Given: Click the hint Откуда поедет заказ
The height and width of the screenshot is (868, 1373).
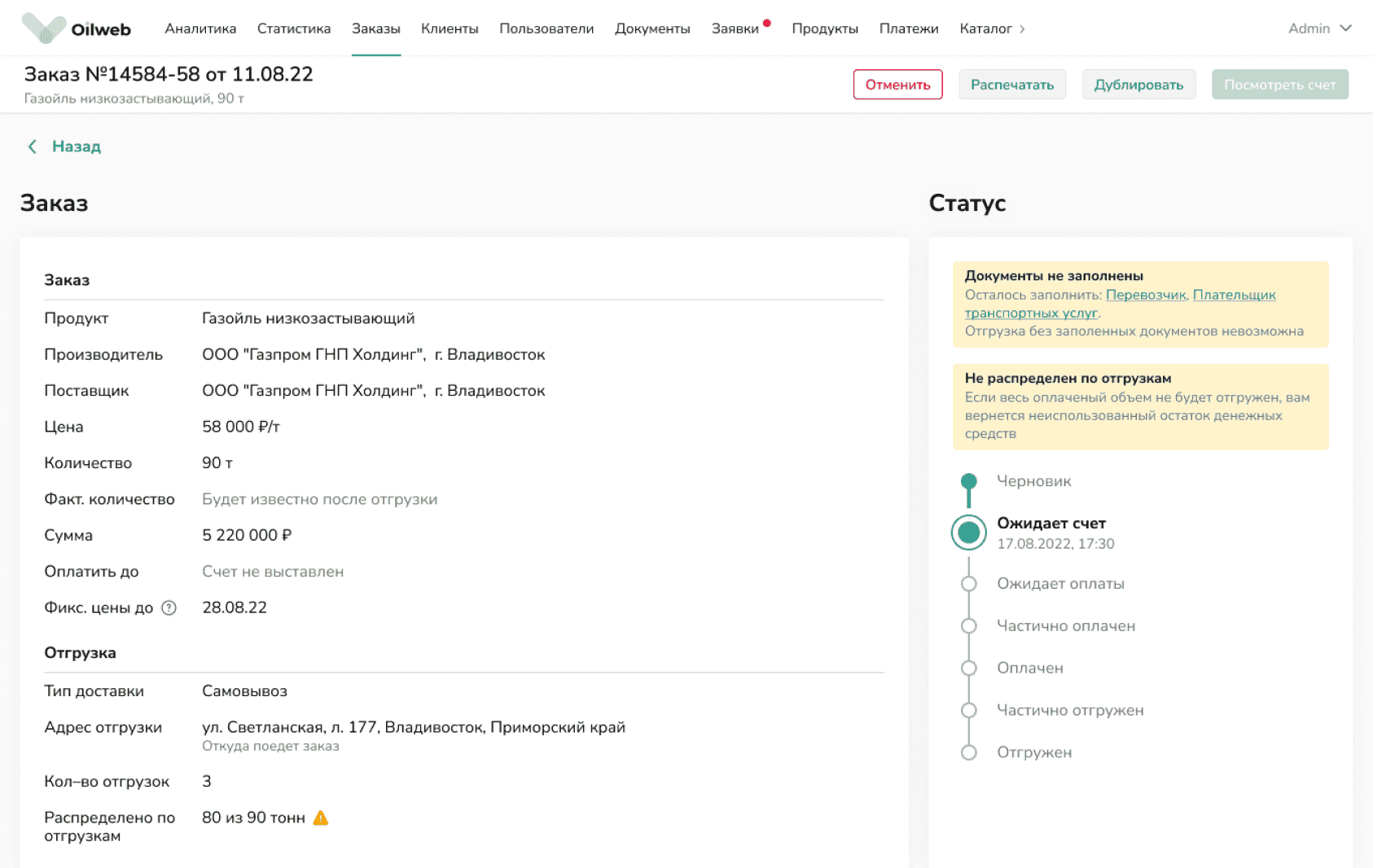Looking at the screenshot, I should 270,747.
